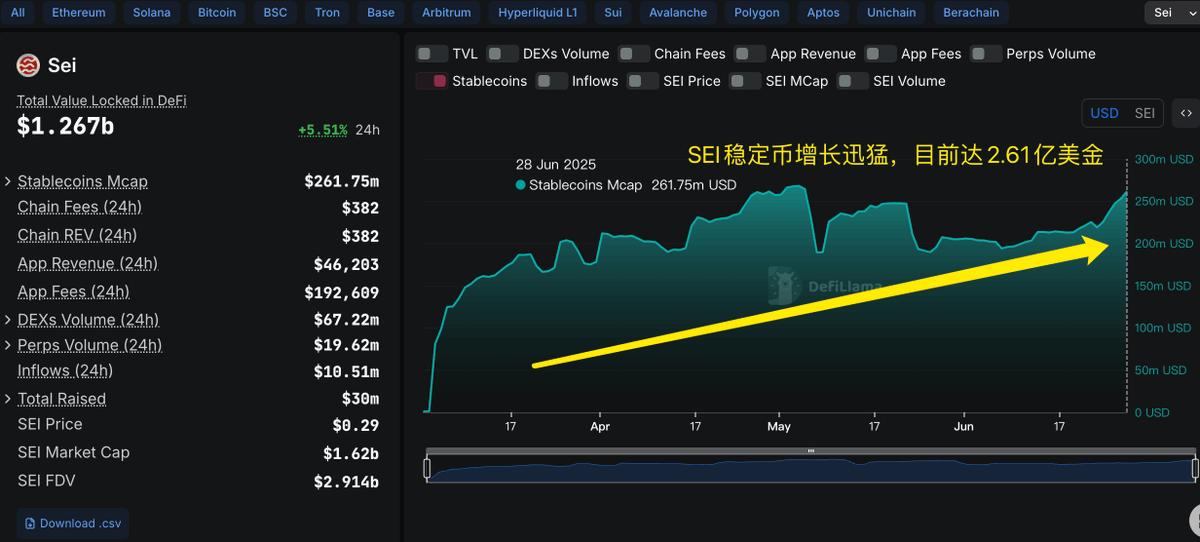Screen dimensions: 1200x542
Task: Click the top grip of range selector
Action: click(x=811, y=451)
